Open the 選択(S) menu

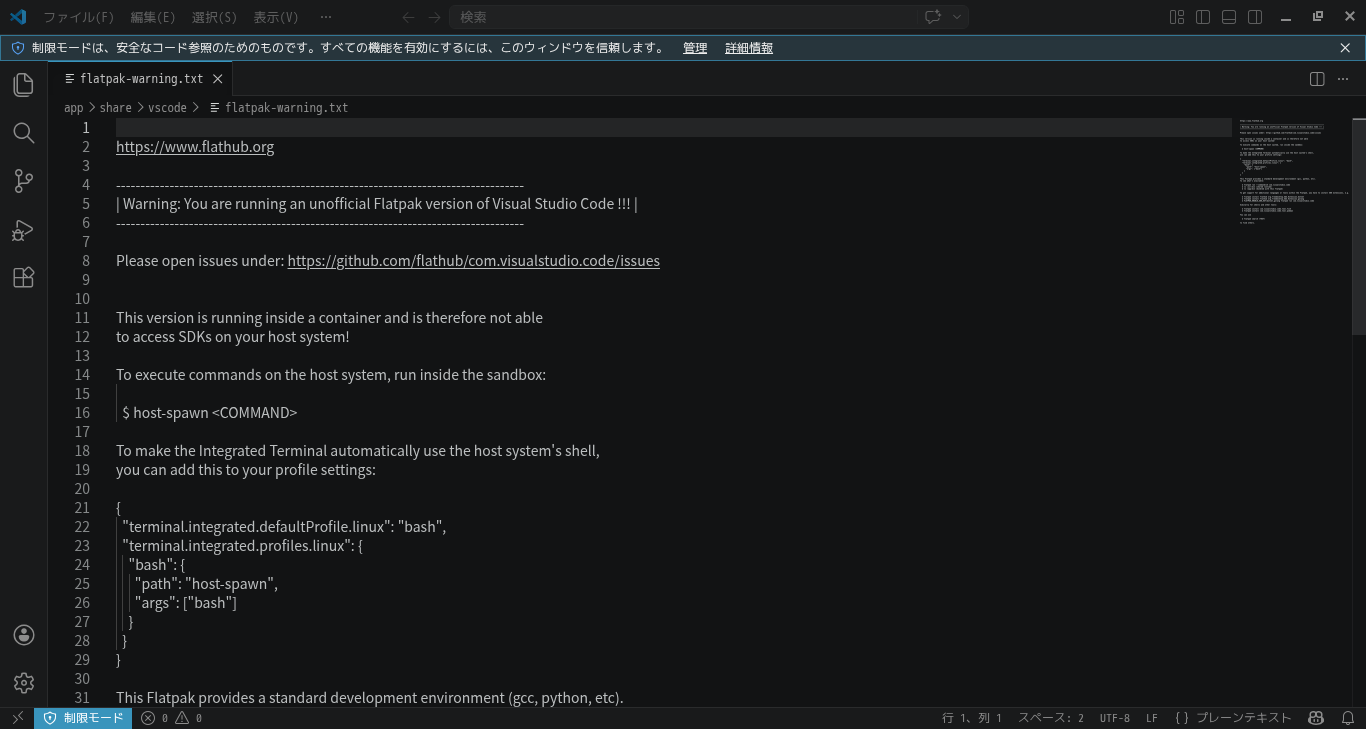click(x=214, y=17)
